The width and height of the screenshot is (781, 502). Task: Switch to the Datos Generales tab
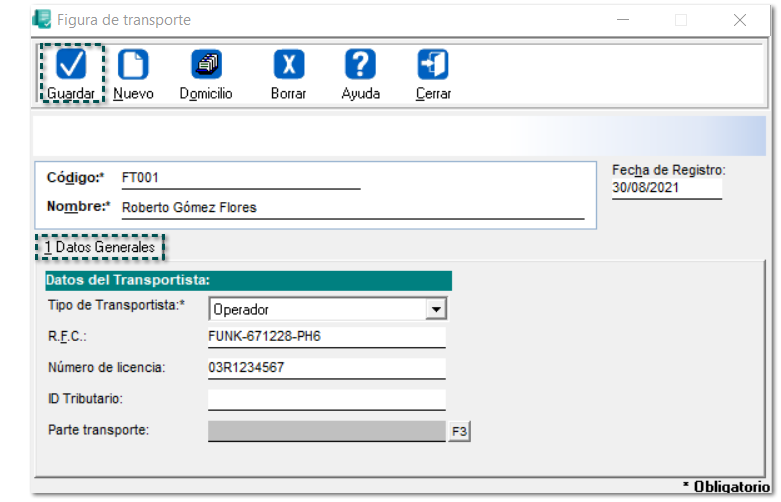(x=100, y=246)
